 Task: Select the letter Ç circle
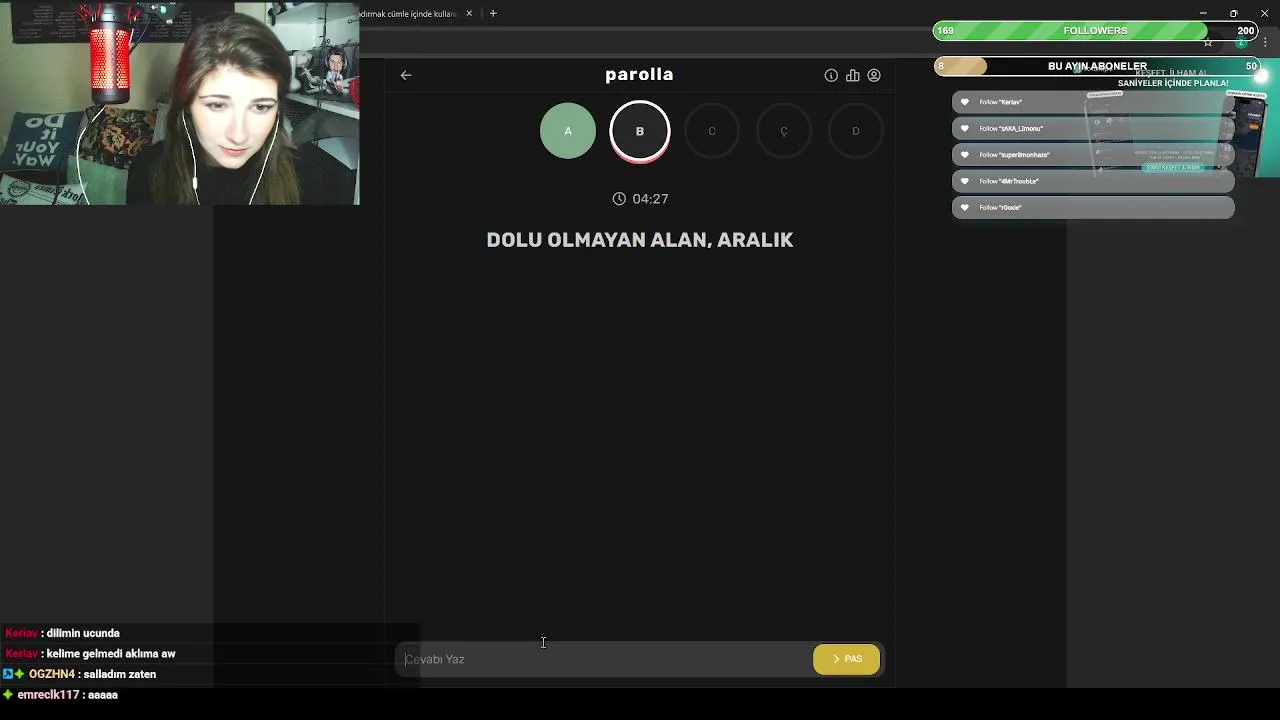click(x=784, y=131)
